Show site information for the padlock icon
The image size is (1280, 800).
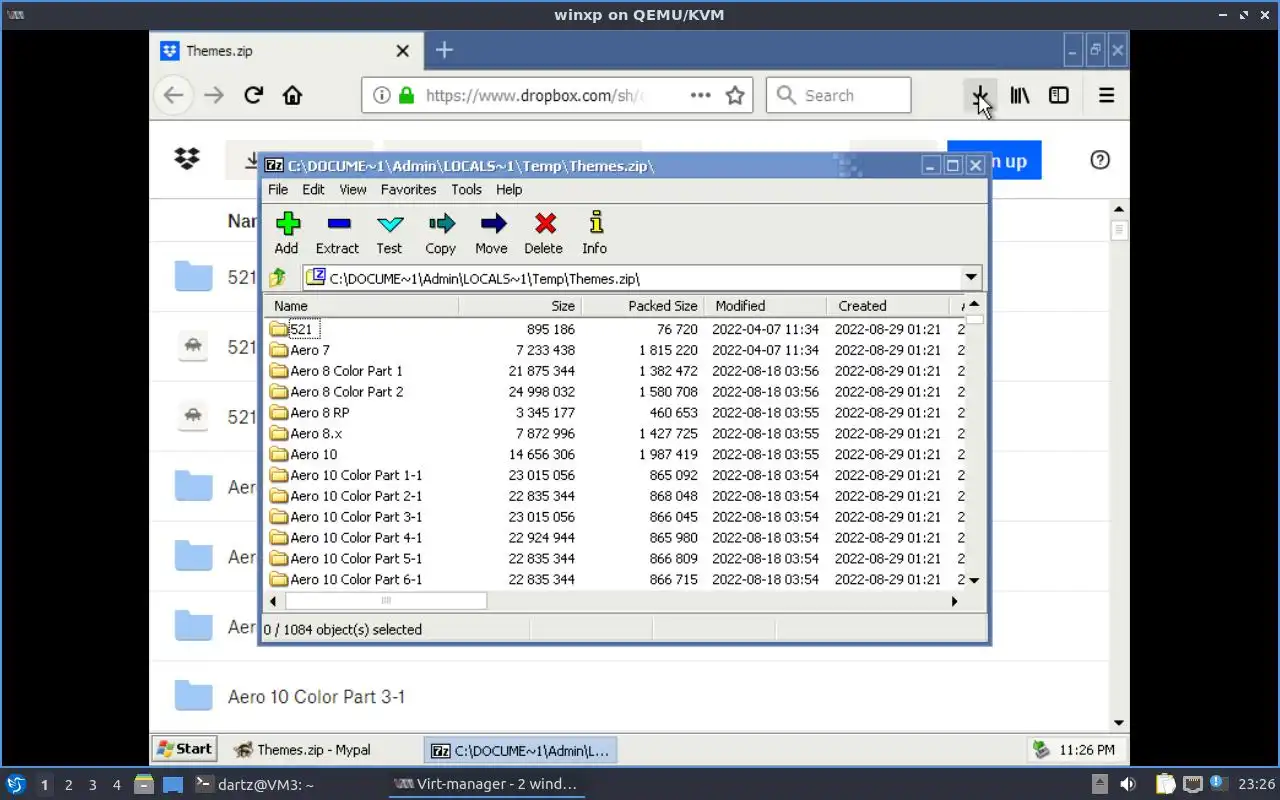(x=406, y=95)
